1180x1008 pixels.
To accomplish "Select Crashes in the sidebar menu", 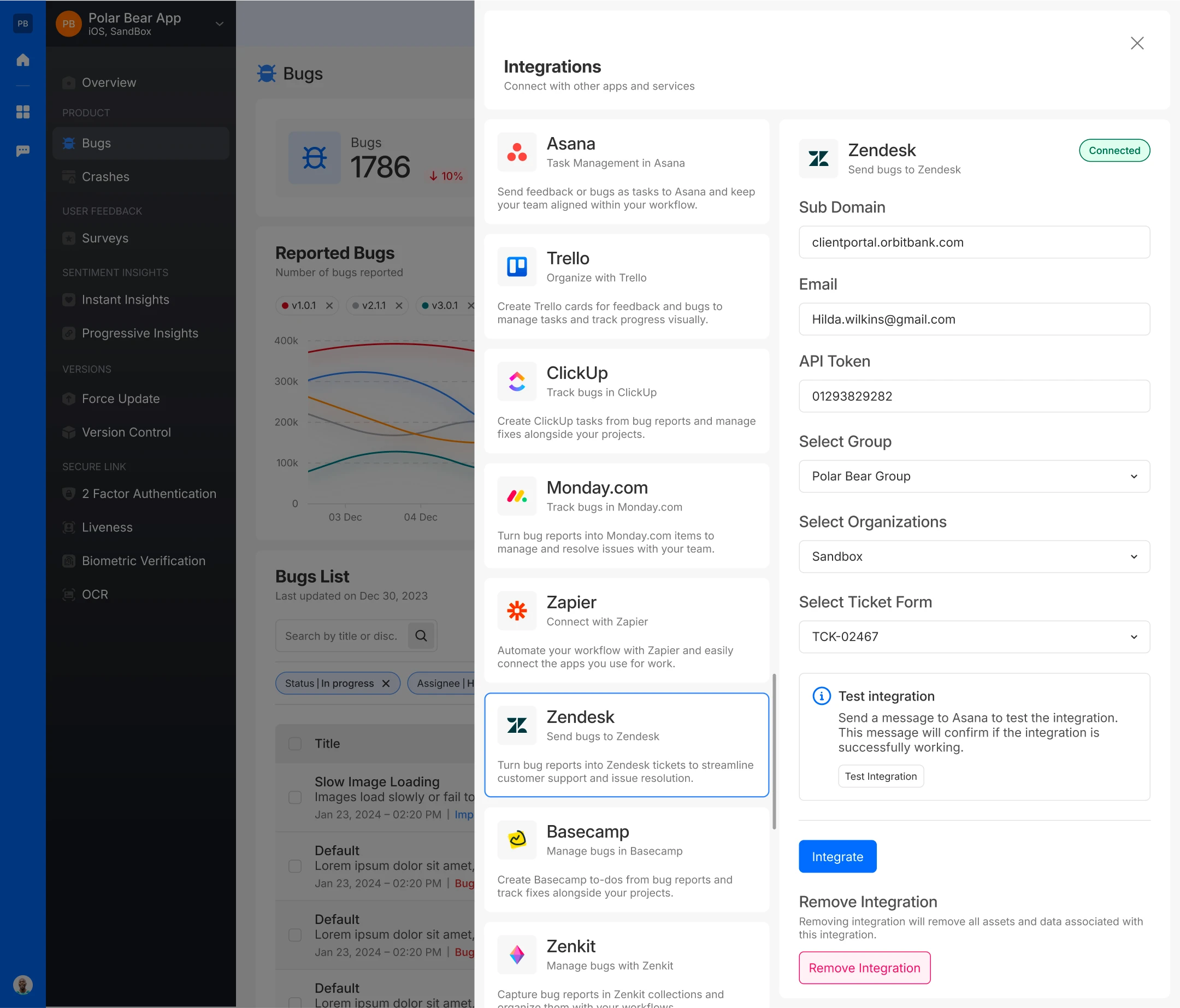I will point(105,177).
